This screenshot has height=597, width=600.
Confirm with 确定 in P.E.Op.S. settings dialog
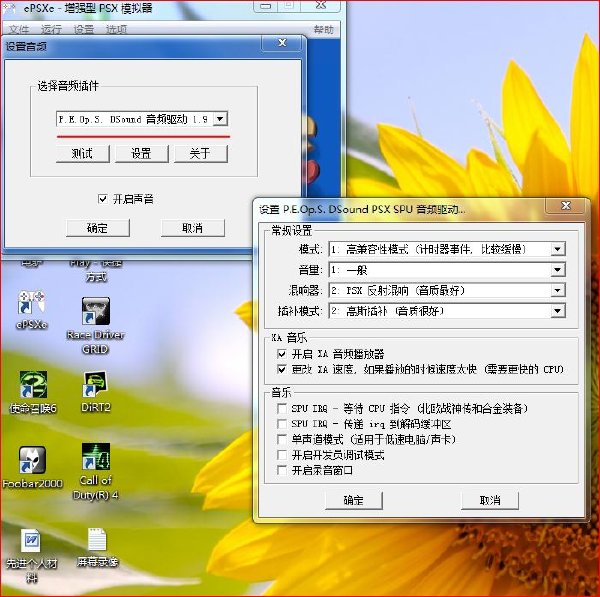[354, 501]
